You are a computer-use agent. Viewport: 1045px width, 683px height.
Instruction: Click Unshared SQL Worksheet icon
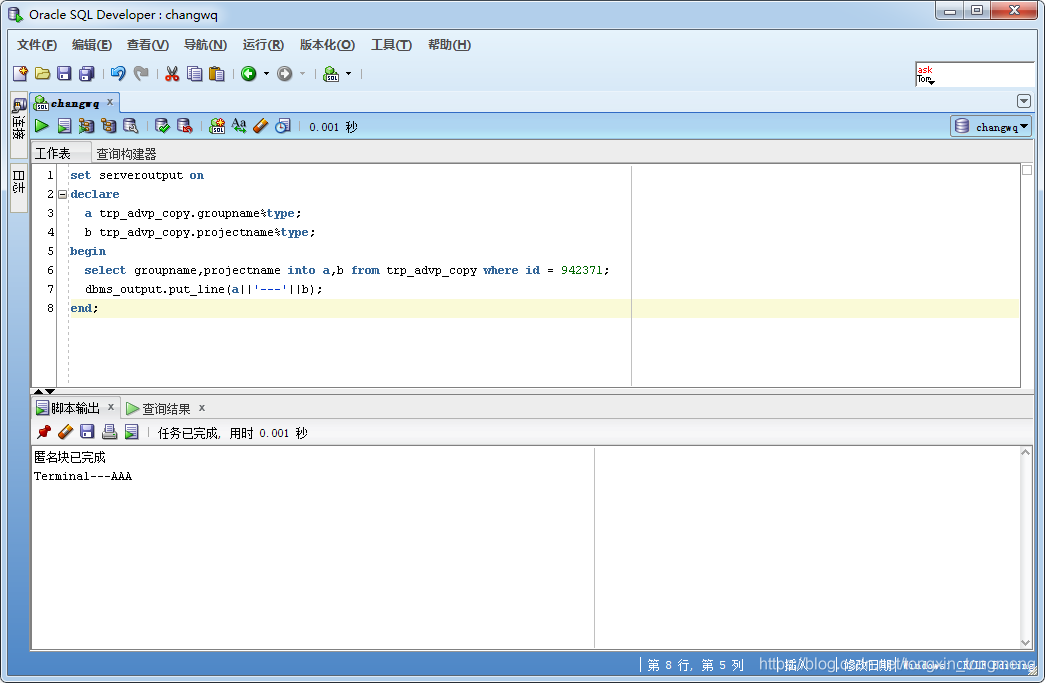[x=217, y=125]
